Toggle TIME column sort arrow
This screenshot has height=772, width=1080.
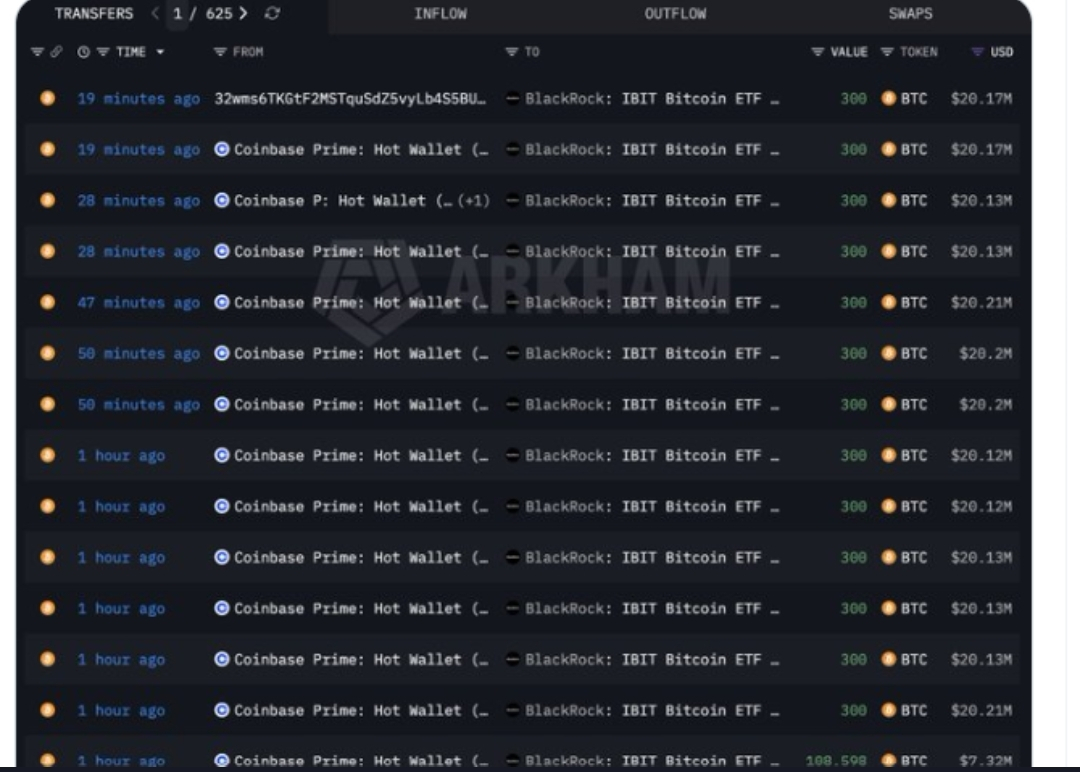tap(160, 52)
